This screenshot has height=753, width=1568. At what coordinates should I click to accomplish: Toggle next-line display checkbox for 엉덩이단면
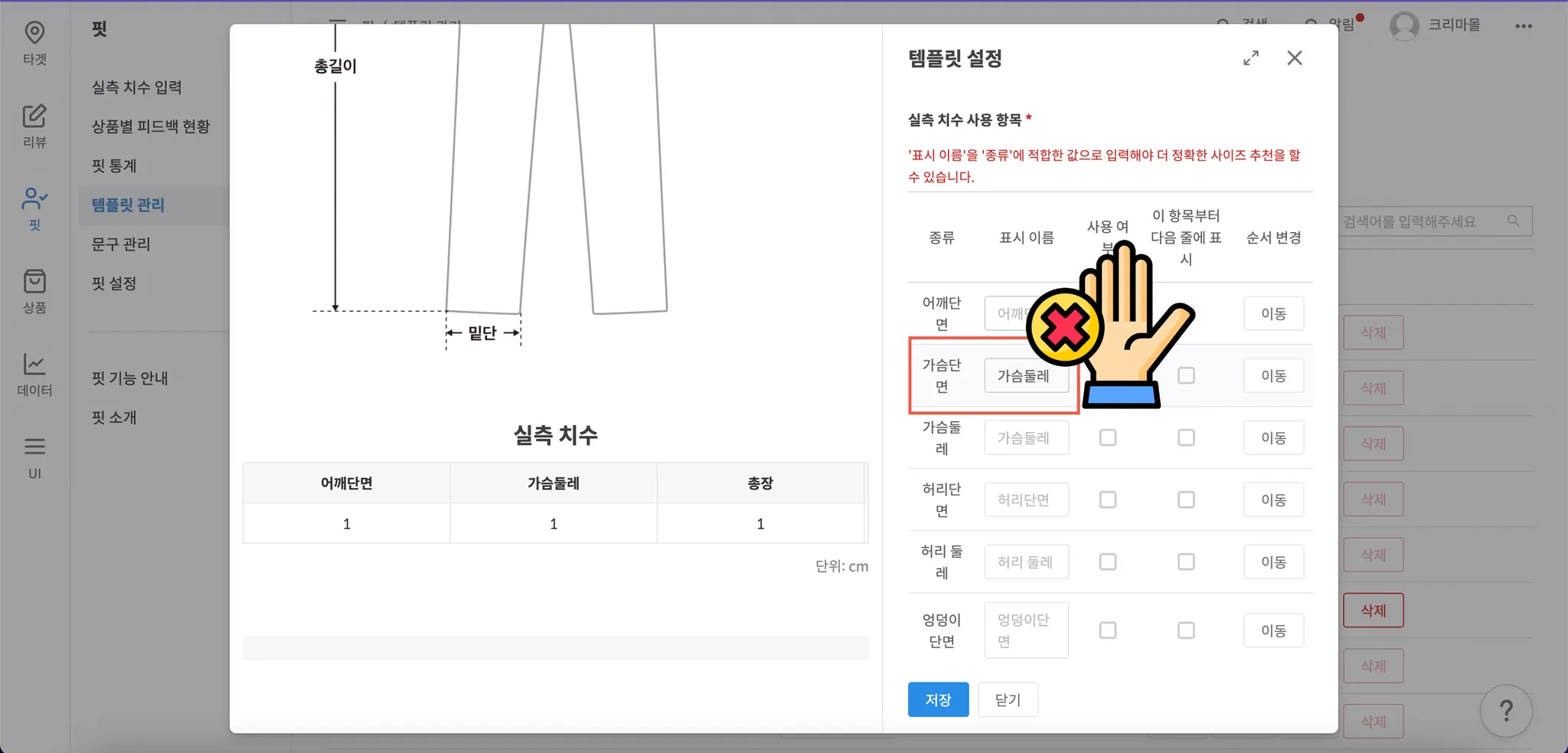tap(1186, 630)
